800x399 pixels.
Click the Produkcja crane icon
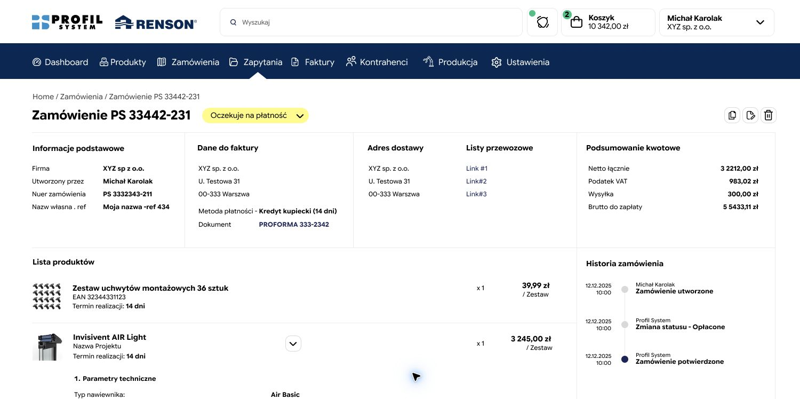click(428, 62)
